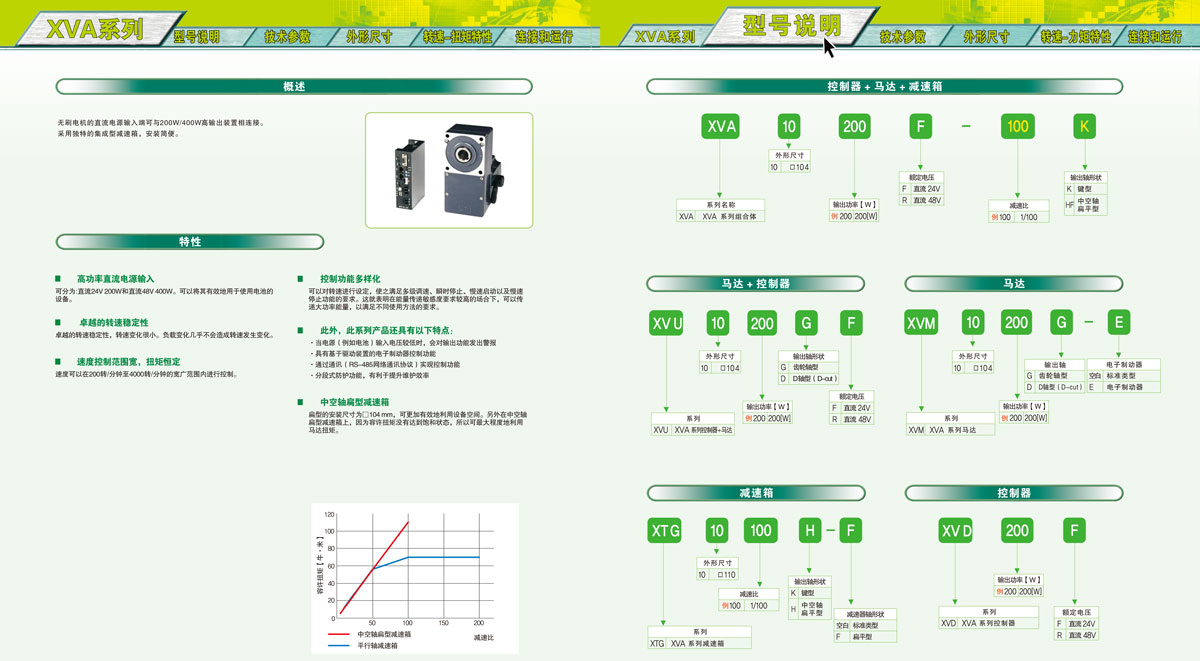The width and height of the screenshot is (1200, 661).
Task: Click the green XVD controller code box
Action: [956, 530]
